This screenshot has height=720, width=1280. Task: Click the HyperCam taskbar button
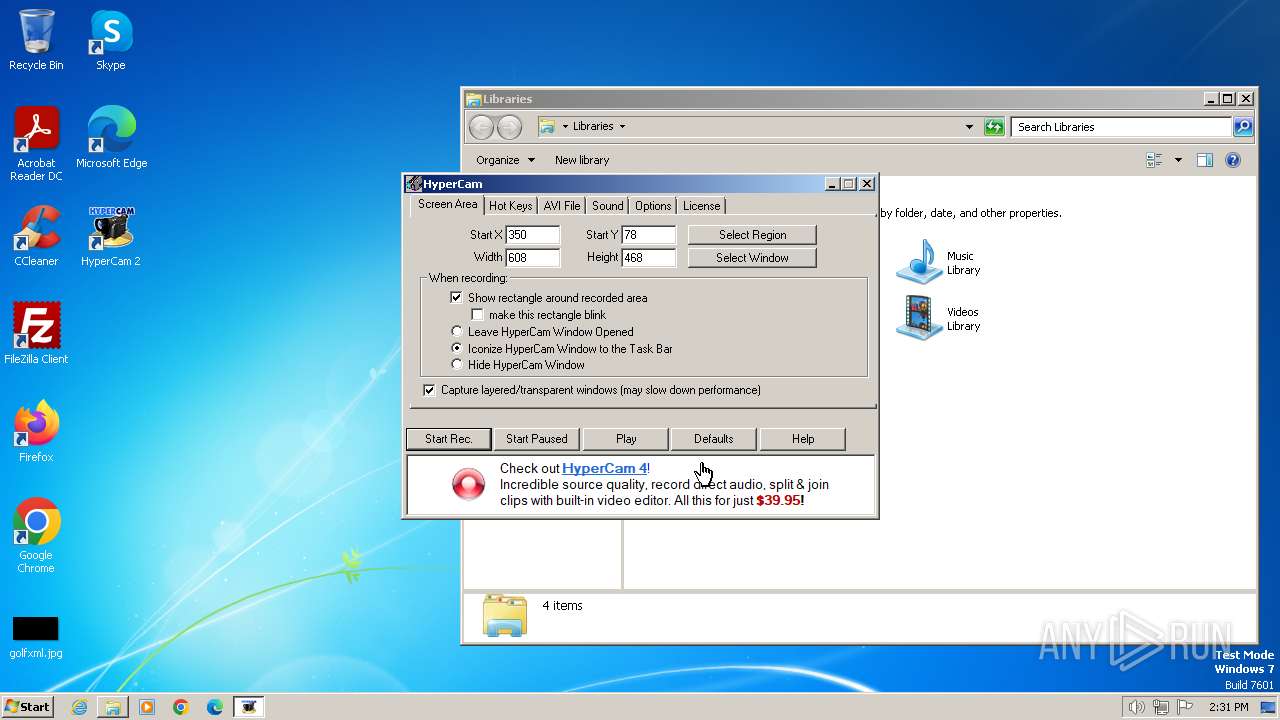click(249, 707)
